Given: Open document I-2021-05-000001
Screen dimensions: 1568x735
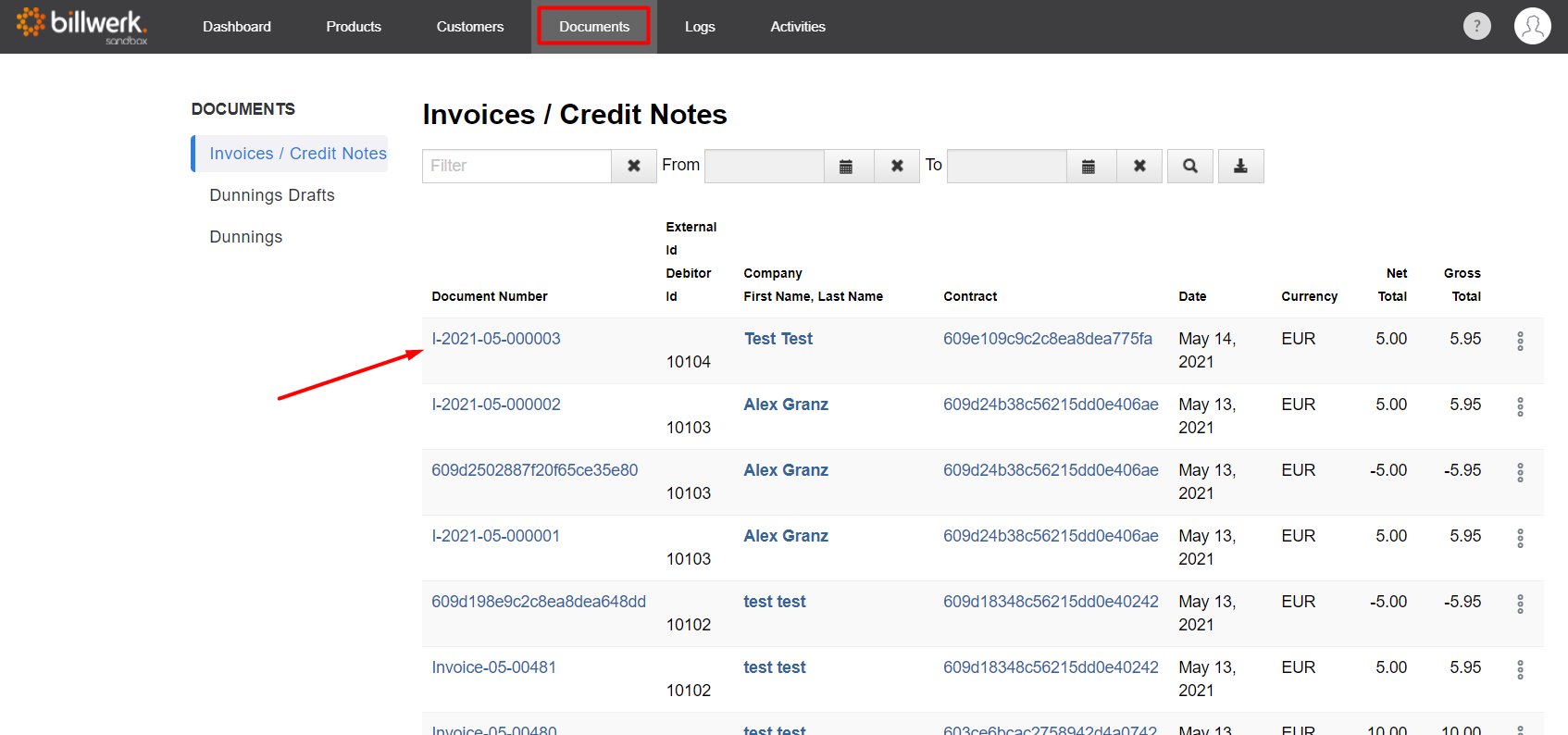Looking at the screenshot, I should pyautogui.click(x=496, y=536).
